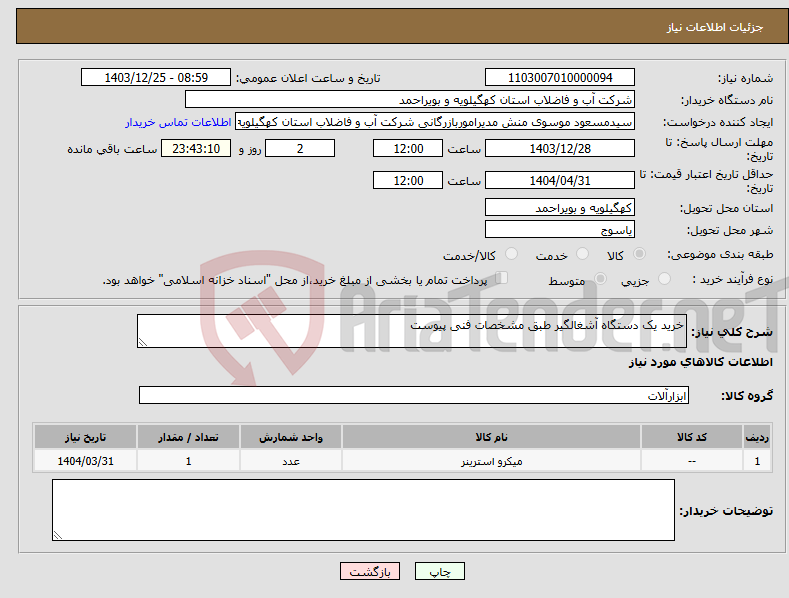Click the remaining time field 23:43:10
The width and height of the screenshot is (789, 598).
coord(196,148)
